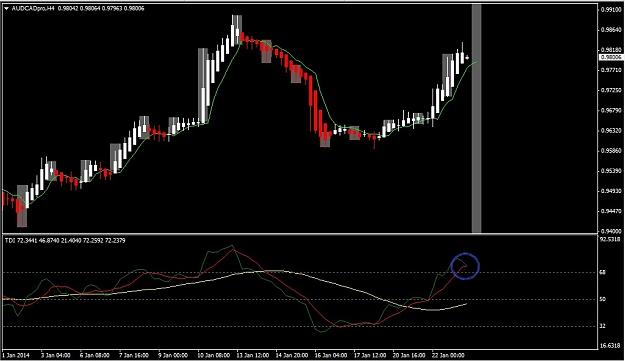The height and width of the screenshot is (361, 625).
Task: Click the 68 level label
Action: [603, 273]
